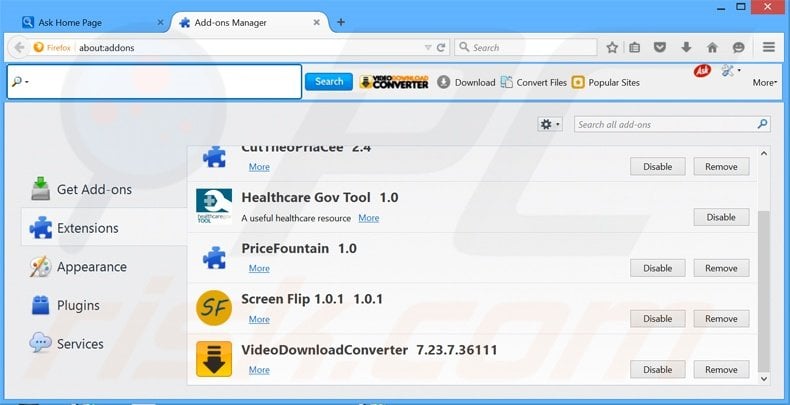Click the extensions list scrollbar thumb
790x405 pixels.
coord(764,291)
